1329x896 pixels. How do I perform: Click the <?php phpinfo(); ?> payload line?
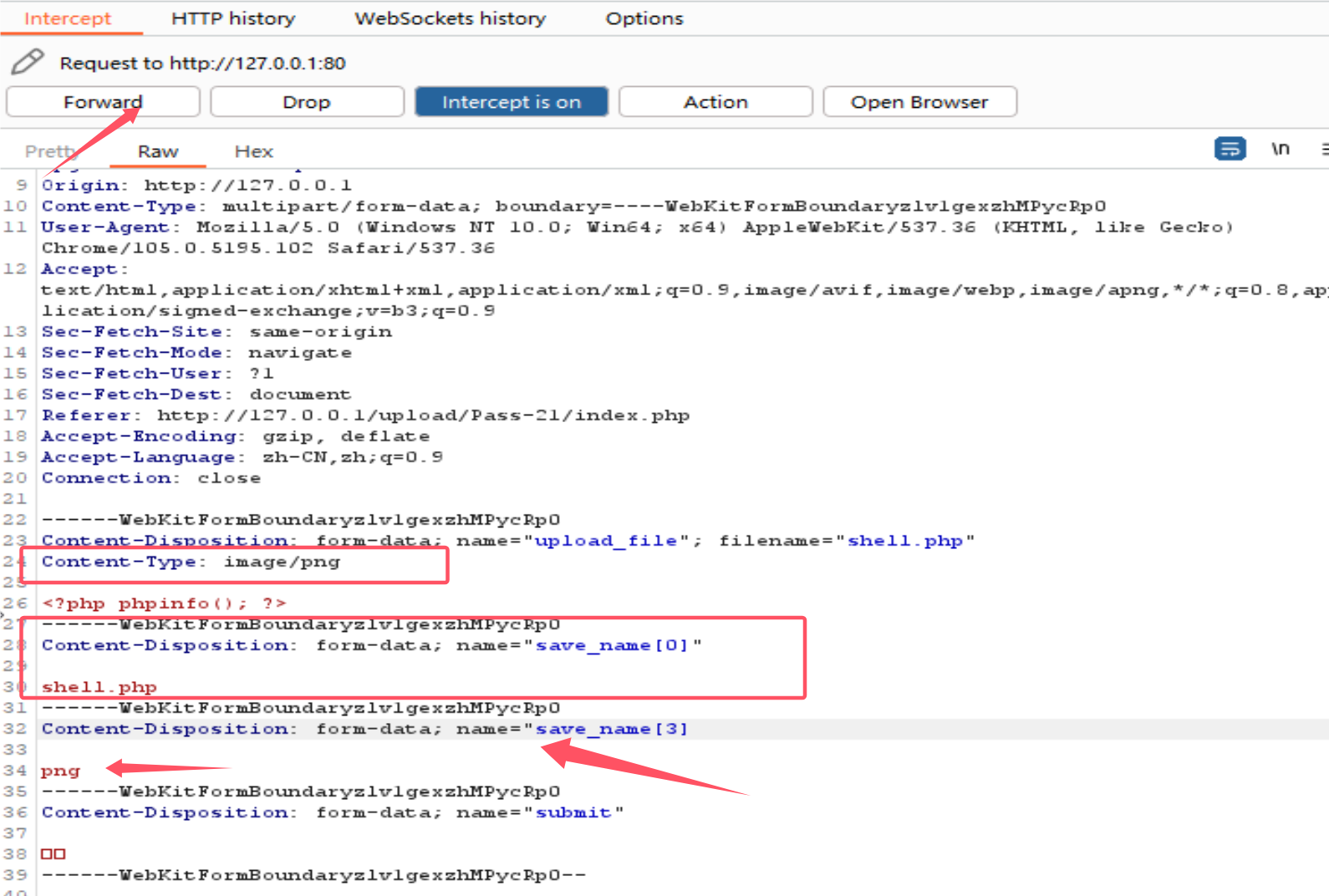164,603
